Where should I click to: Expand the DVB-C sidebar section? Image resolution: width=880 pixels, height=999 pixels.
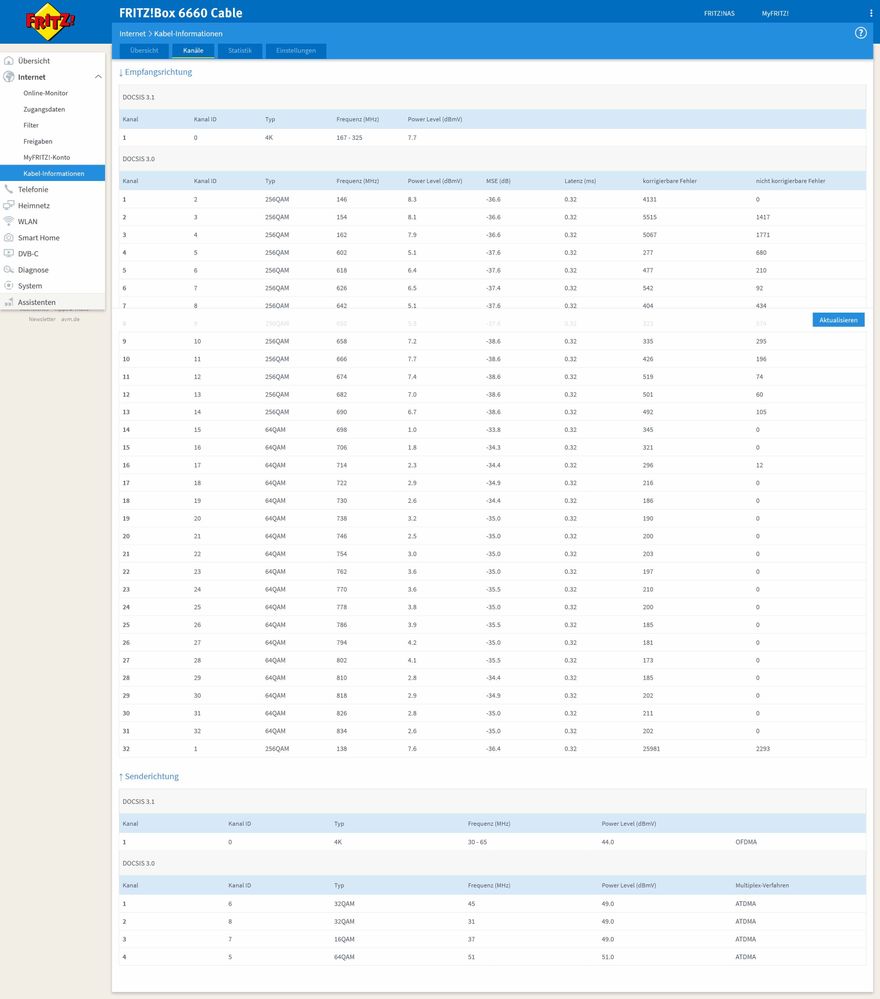28,254
